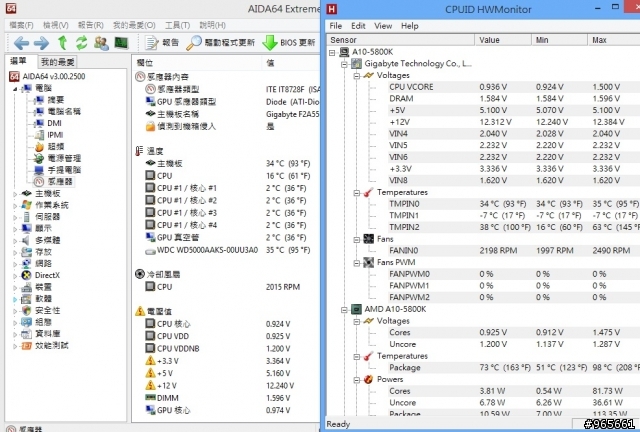Viewport: 640px width, 432px height.
Task: Open the View menu in HWMonitor
Action: pos(383,26)
